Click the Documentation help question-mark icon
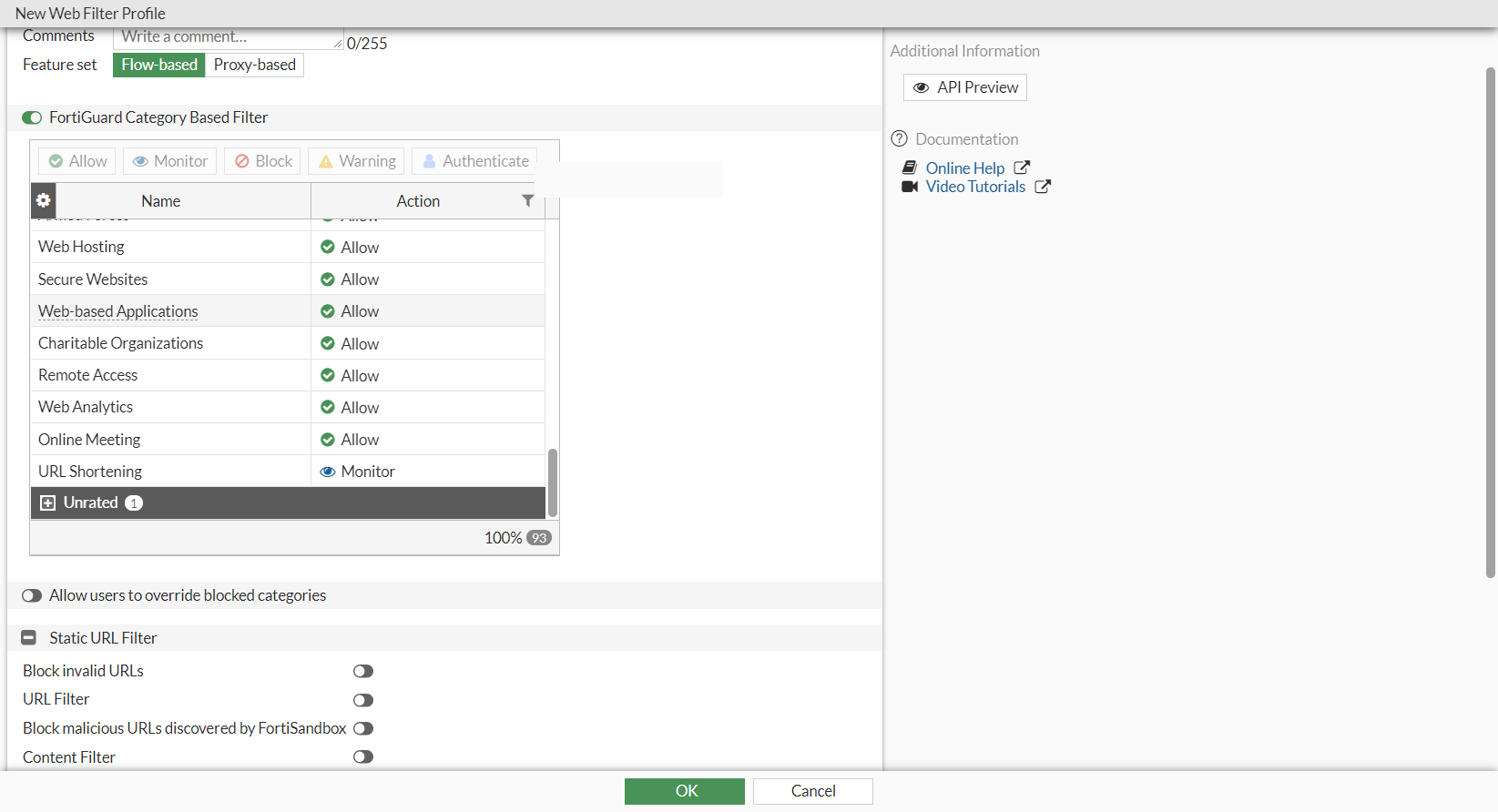Viewport: 1498px width, 812px height. pyautogui.click(x=900, y=138)
